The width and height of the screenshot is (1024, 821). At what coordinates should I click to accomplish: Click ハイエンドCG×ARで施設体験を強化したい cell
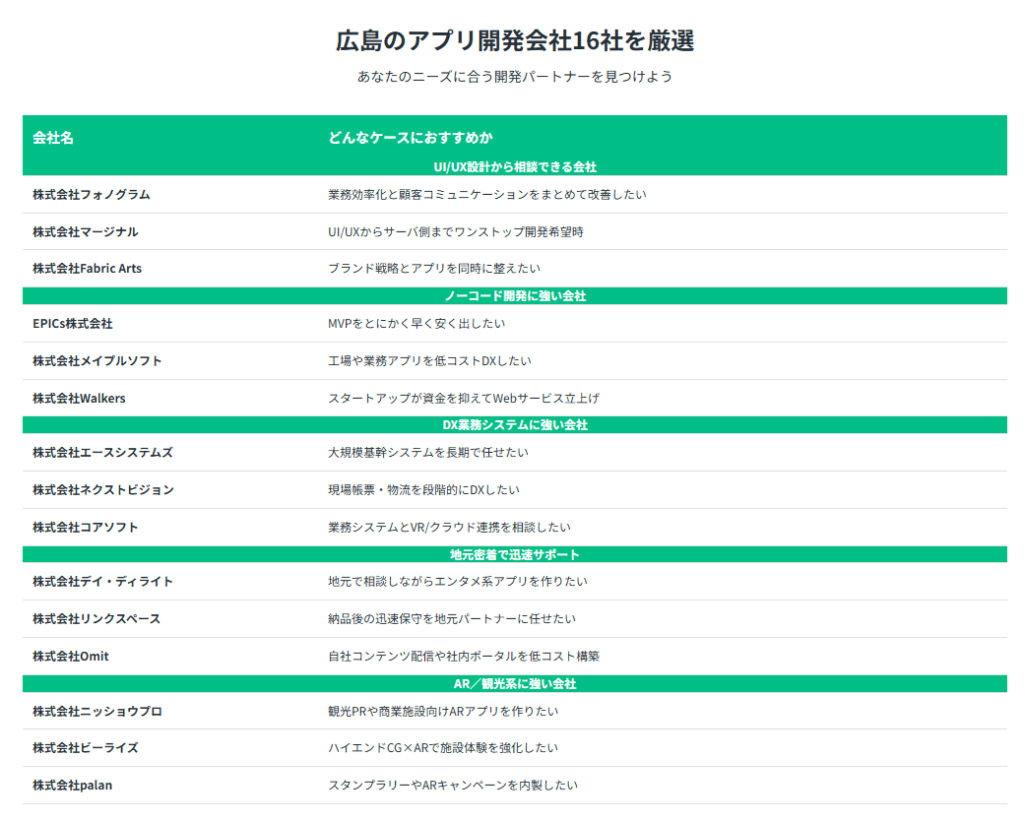pyautogui.click(x=443, y=749)
